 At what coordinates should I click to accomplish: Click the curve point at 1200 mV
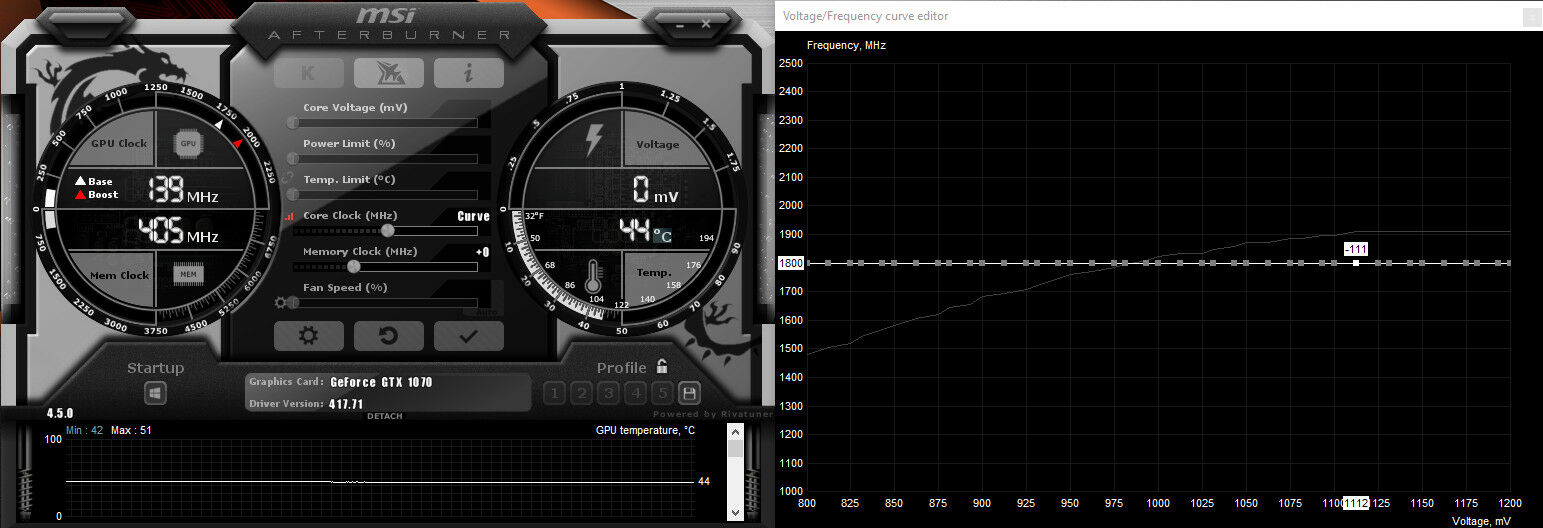pyautogui.click(x=1508, y=263)
